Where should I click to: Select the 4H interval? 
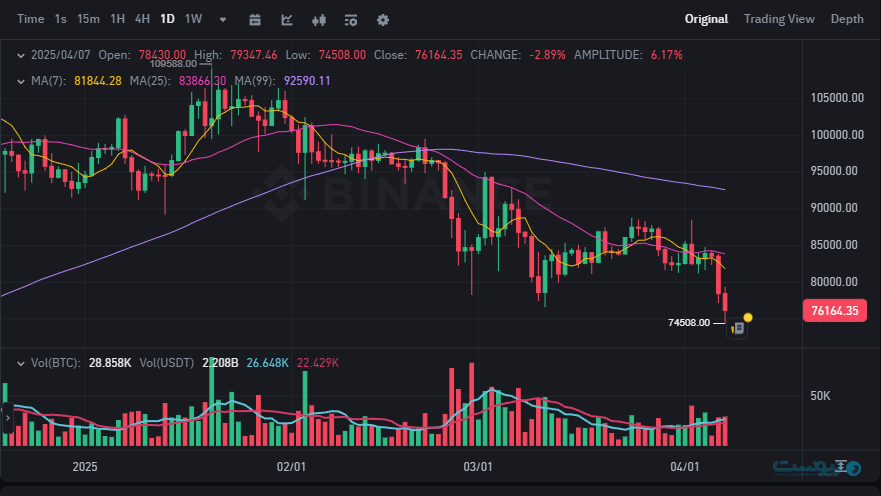142,19
